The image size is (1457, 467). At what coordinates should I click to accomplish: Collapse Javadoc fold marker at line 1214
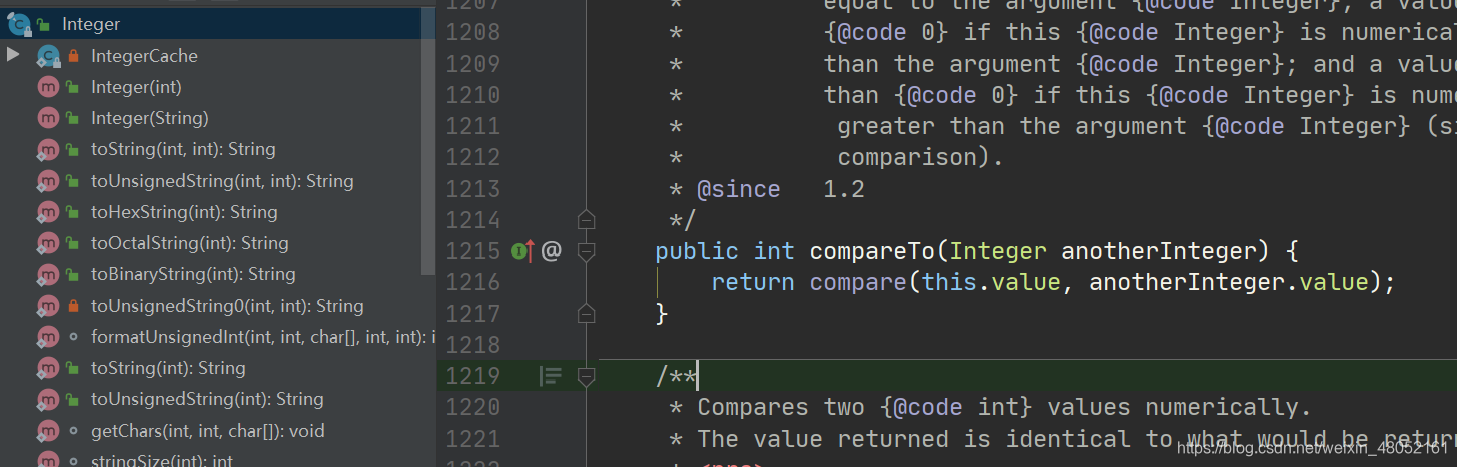[587, 219]
